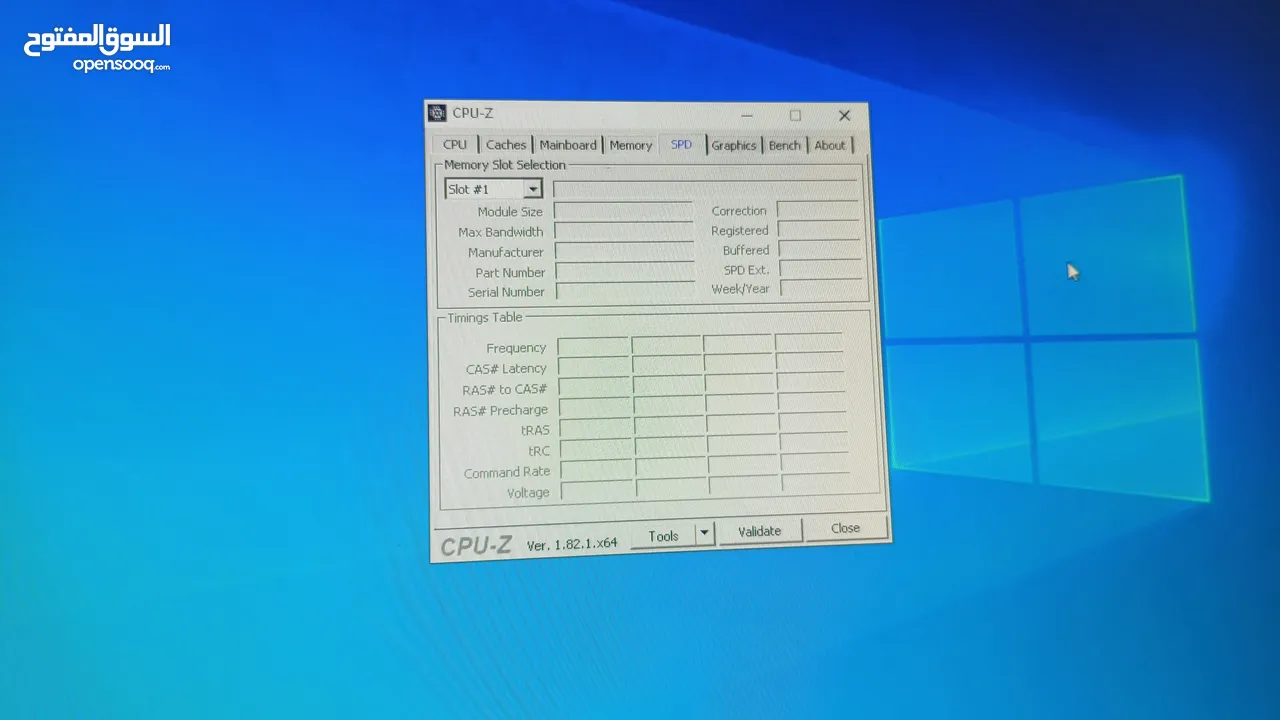The image size is (1280, 720).
Task: View the About tab
Action: coord(830,146)
